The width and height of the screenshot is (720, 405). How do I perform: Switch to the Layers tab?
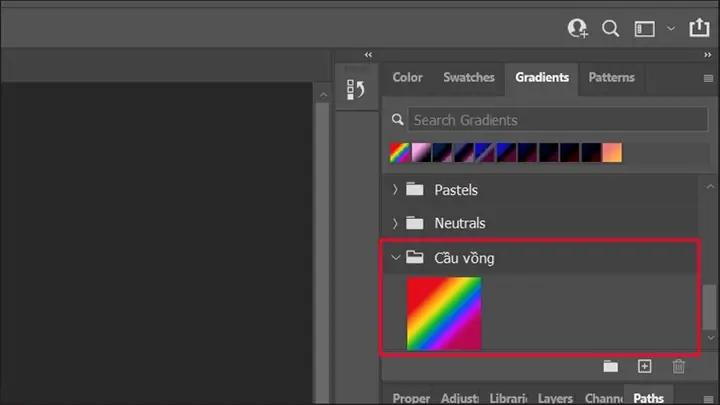click(x=556, y=398)
